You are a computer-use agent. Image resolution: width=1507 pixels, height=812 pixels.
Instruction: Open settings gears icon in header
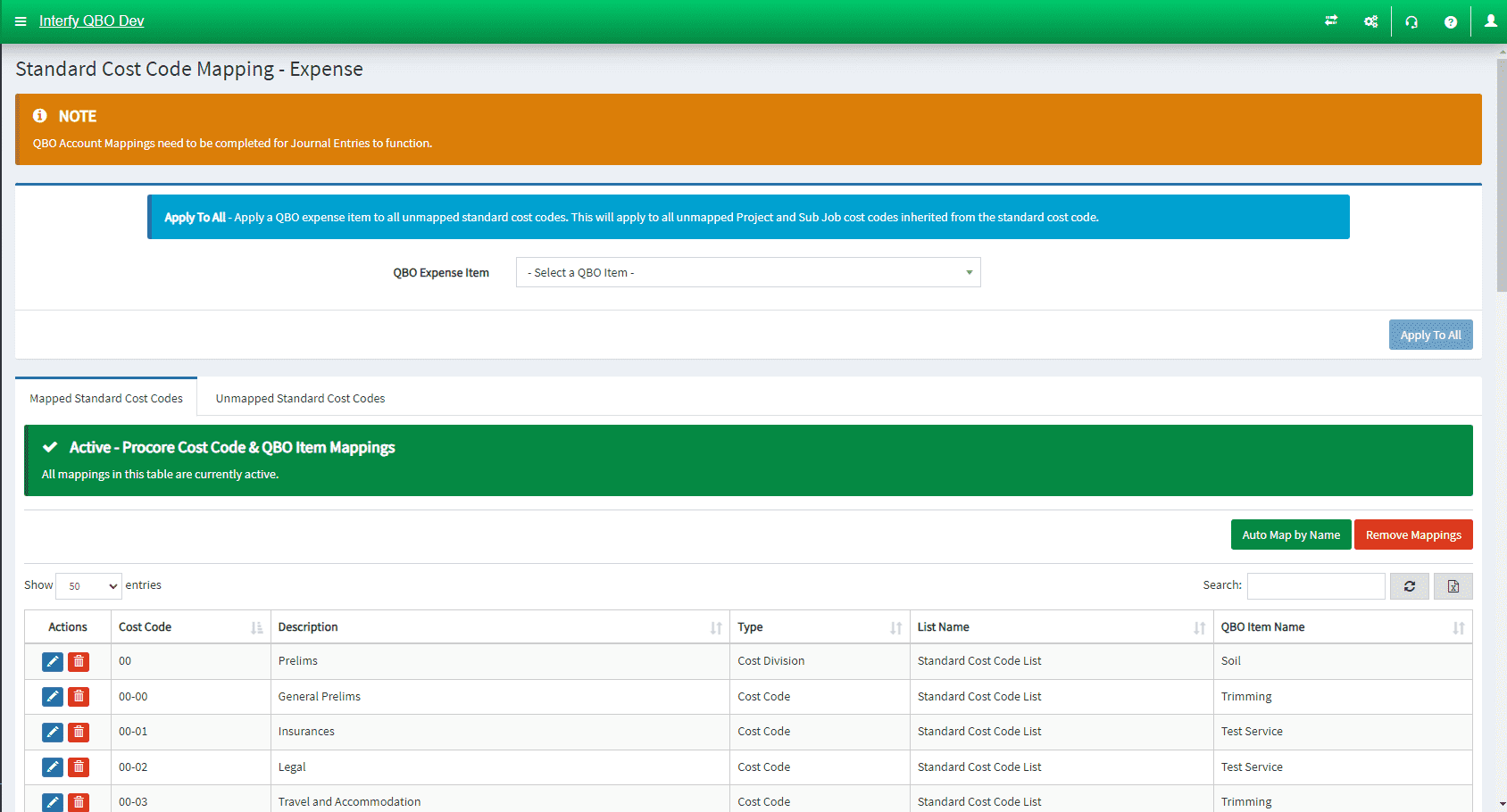tap(1370, 21)
